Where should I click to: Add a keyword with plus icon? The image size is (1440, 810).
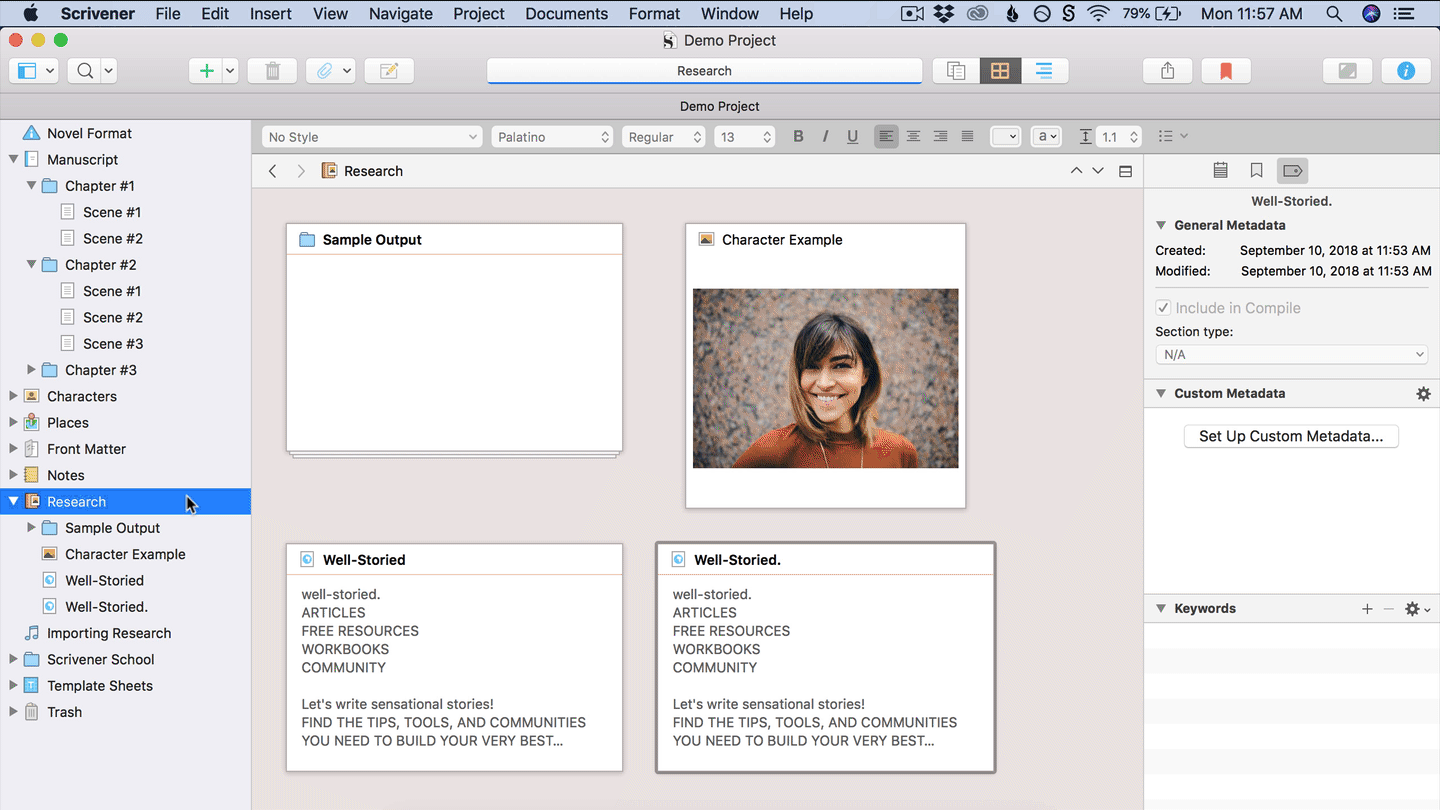tap(1367, 609)
